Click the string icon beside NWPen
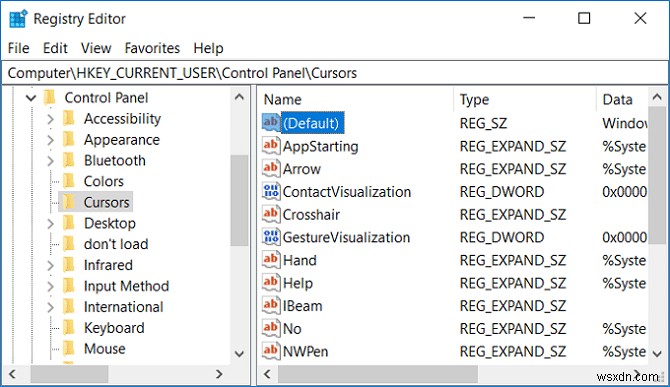The width and height of the screenshot is (670, 387). tap(271, 351)
